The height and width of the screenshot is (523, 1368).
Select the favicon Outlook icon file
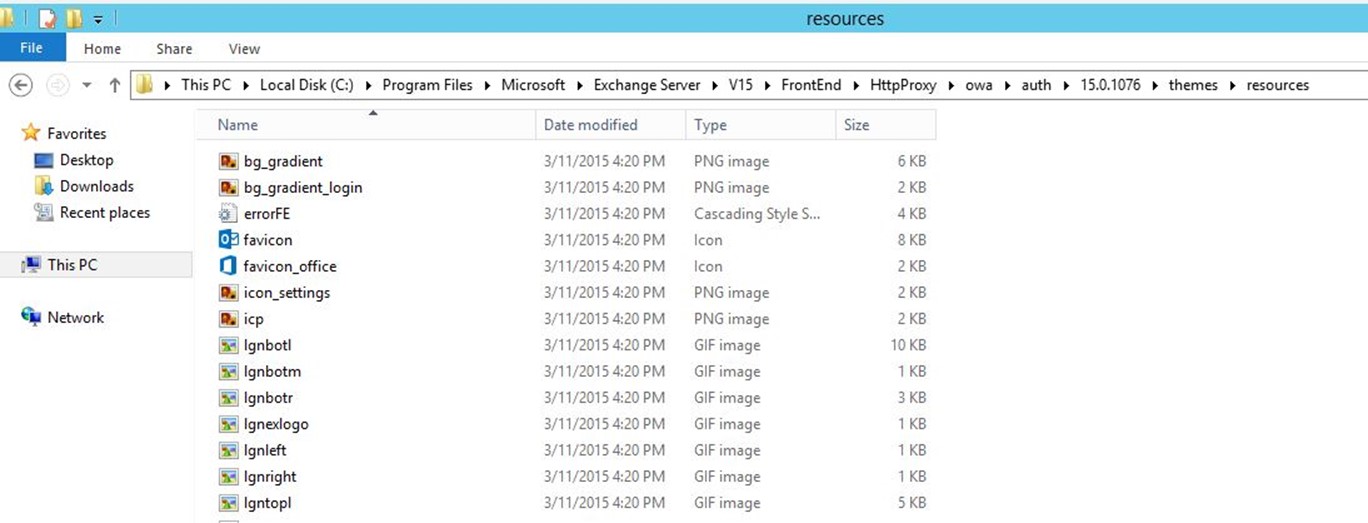(x=228, y=240)
